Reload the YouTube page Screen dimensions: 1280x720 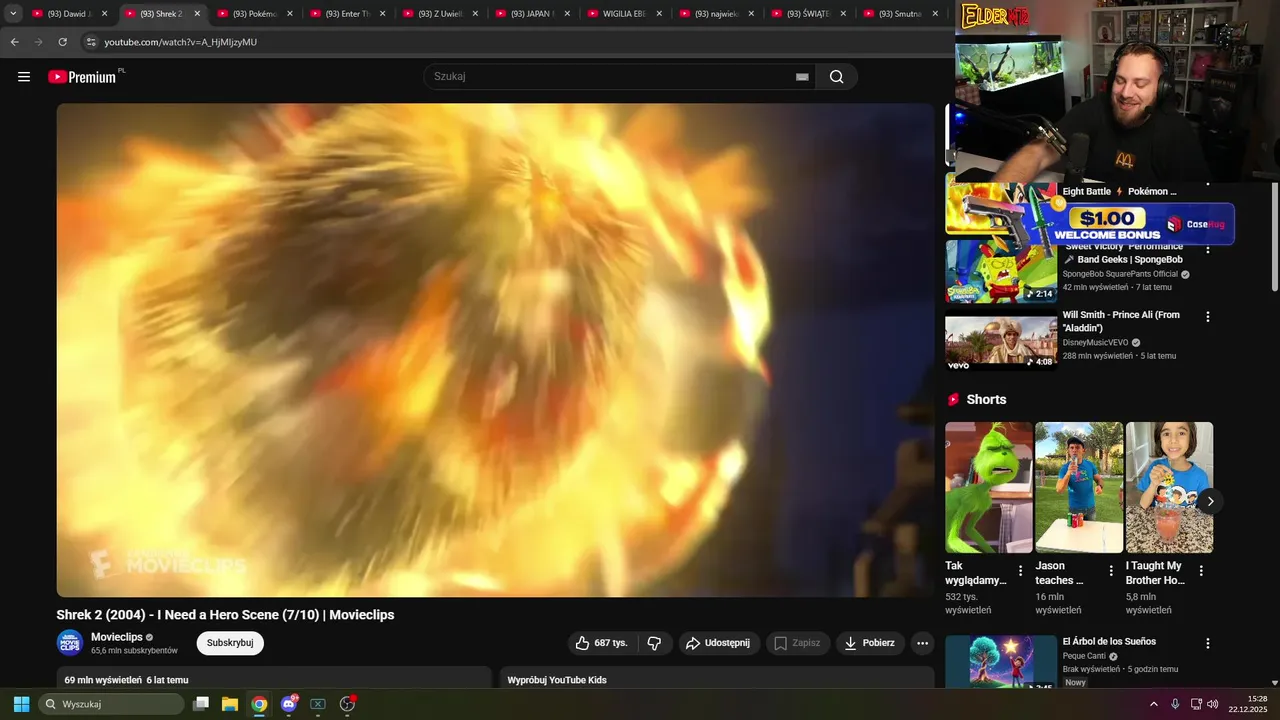click(63, 42)
